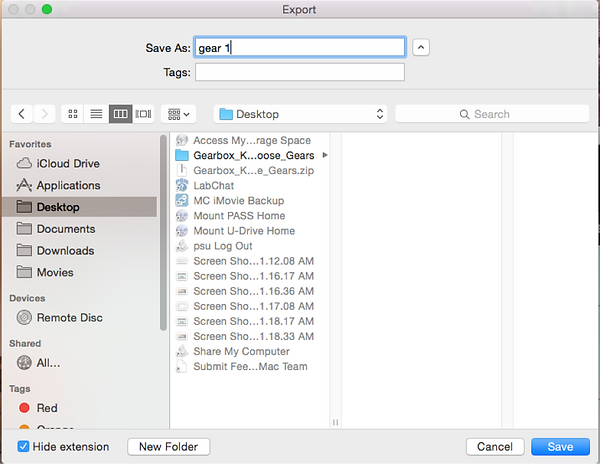Switch to list view
Image resolution: width=600 pixels, height=464 pixels.
click(96, 114)
